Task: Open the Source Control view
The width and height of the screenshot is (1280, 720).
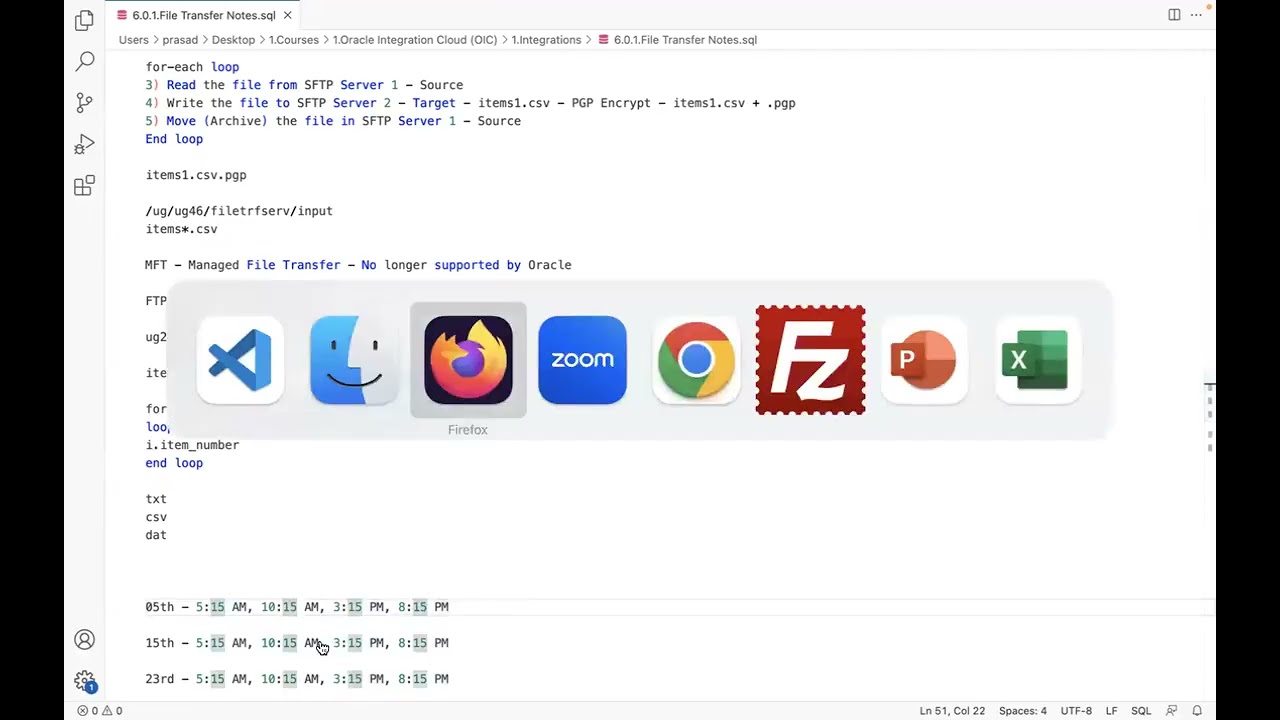Action: point(85,102)
